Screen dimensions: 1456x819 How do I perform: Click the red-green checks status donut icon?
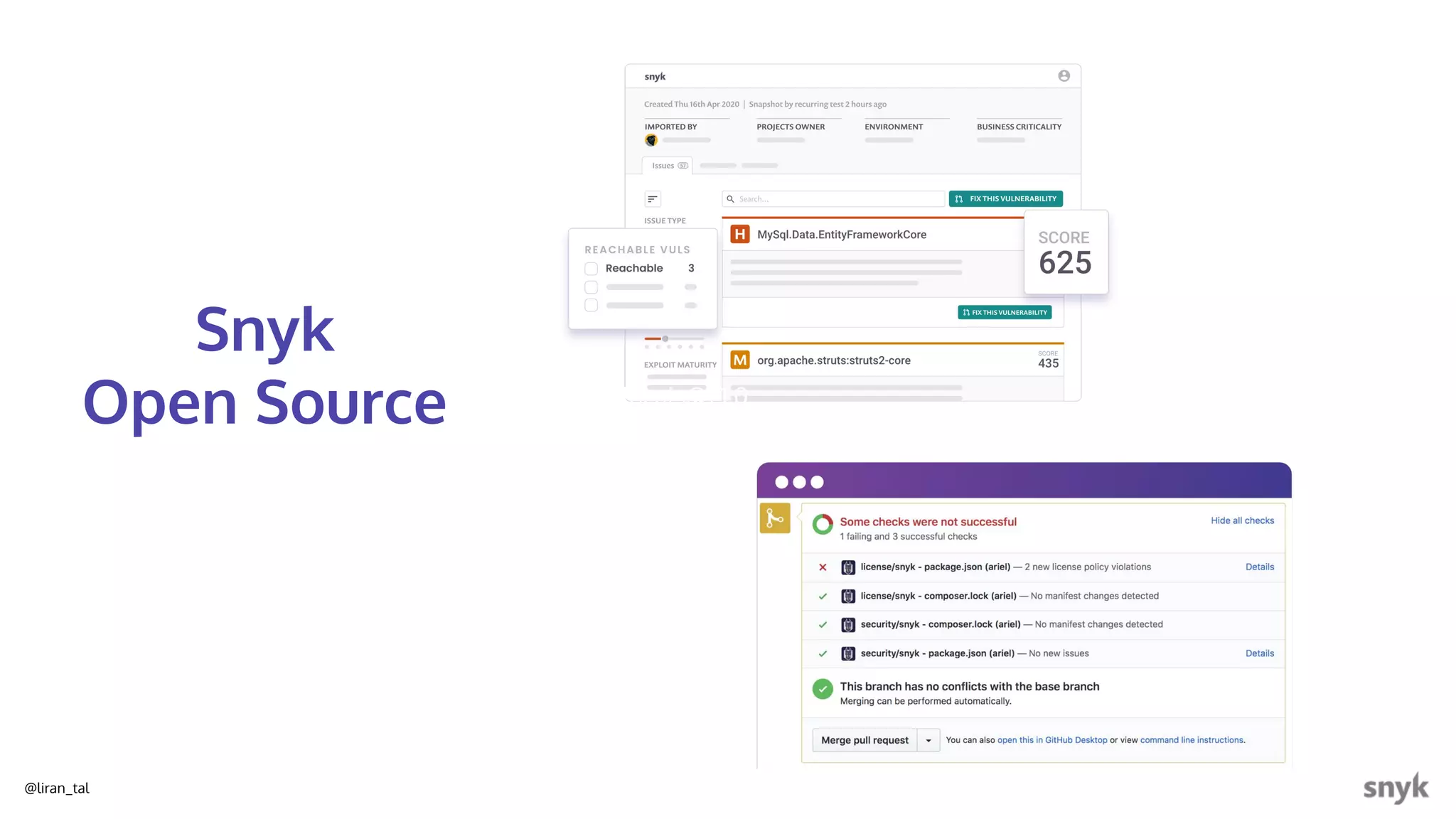(823, 525)
